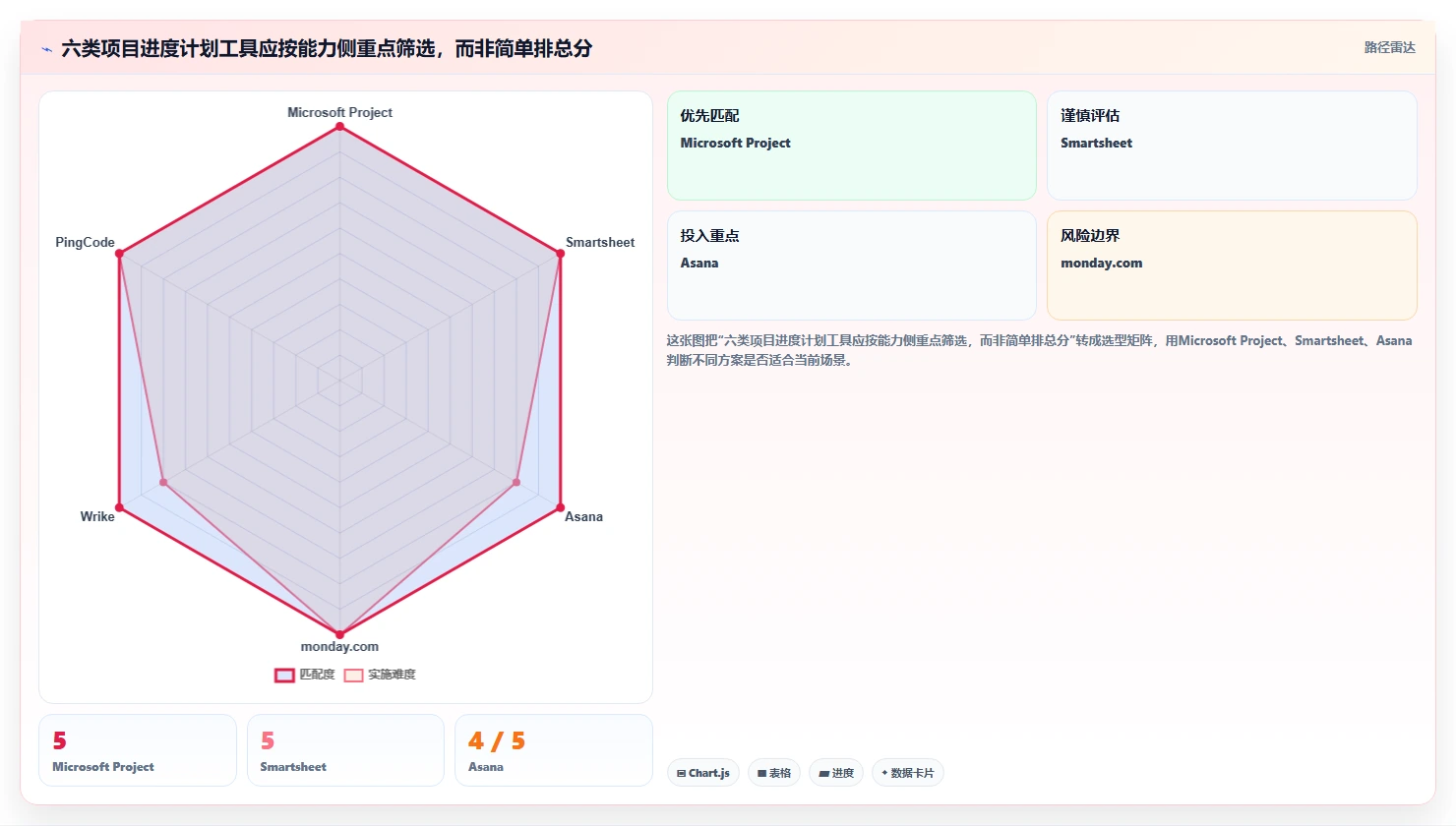Open the 投入重点 Asana card
The width and height of the screenshot is (1456, 826).
[x=852, y=265]
